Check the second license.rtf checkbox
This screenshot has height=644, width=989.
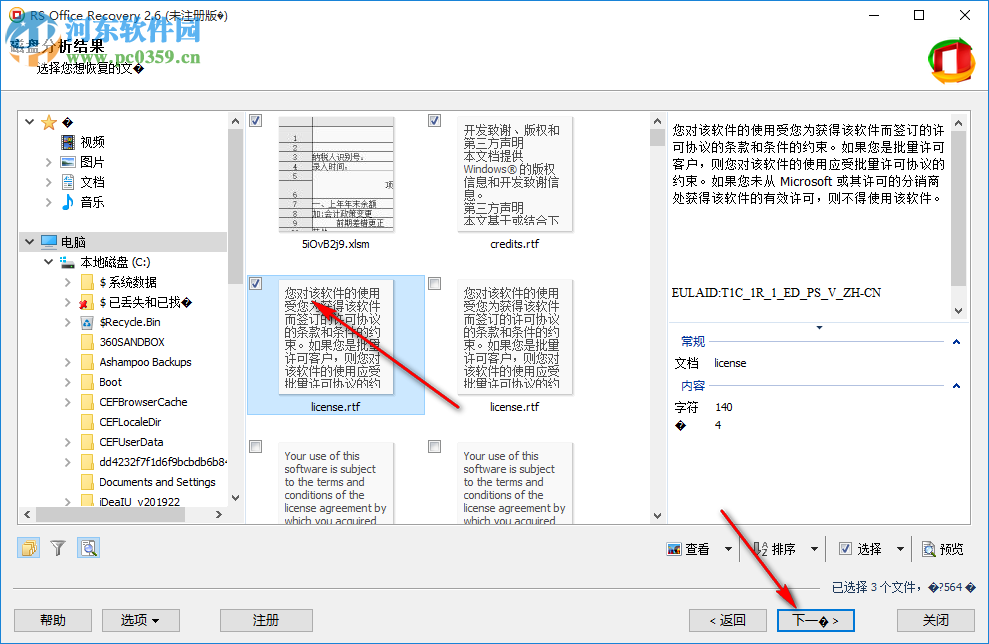coord(434,283)
